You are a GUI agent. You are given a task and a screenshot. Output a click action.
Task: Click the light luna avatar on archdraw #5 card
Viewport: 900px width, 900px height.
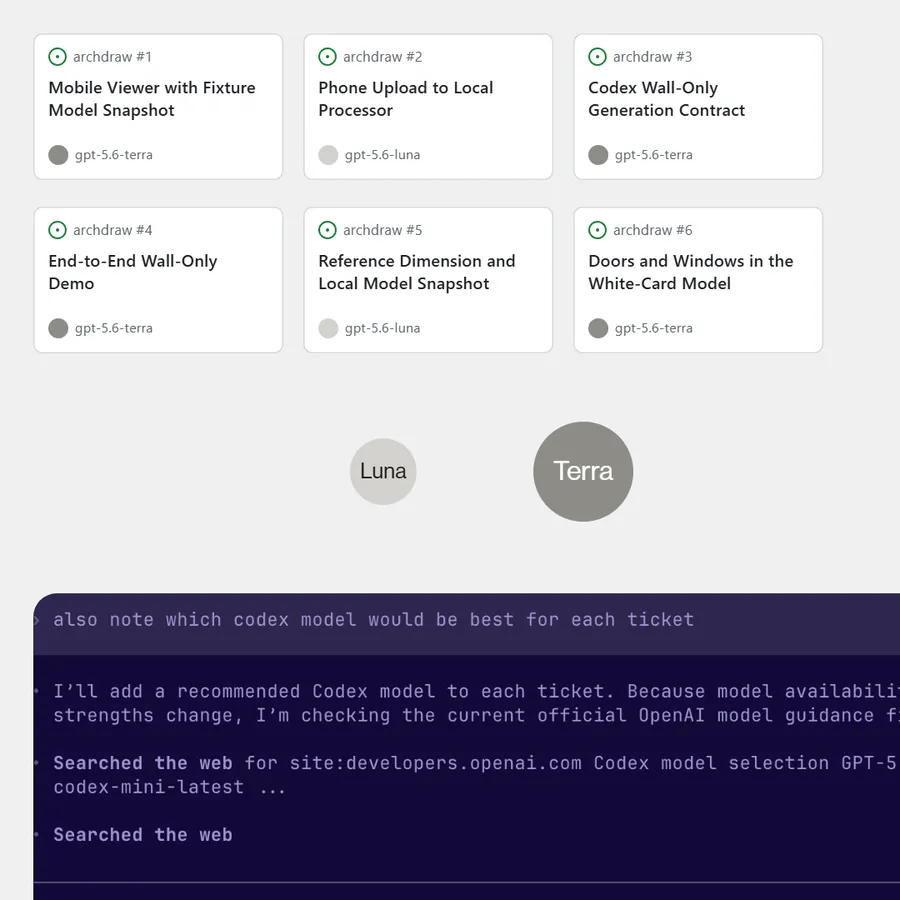(x=328, y=328)
